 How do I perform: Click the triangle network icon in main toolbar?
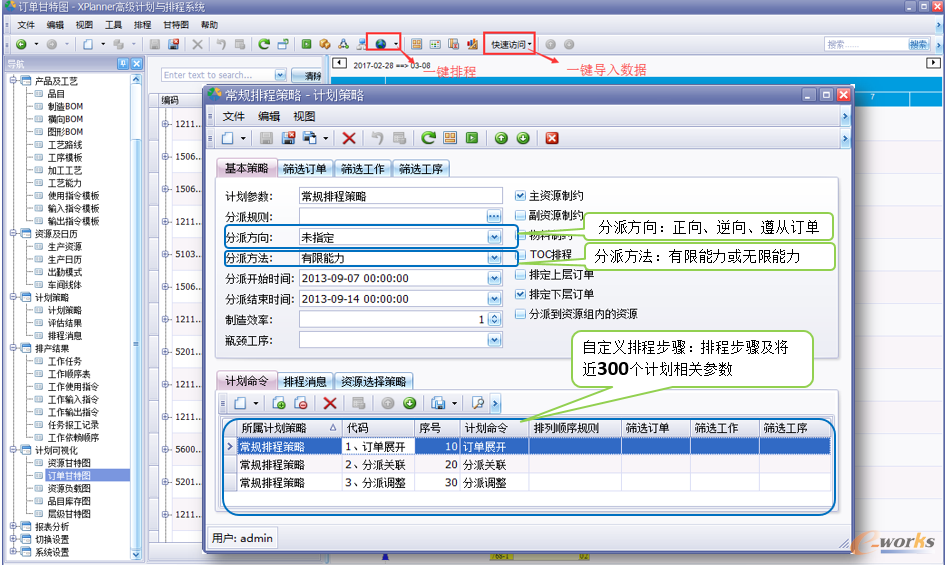[343, 44]
